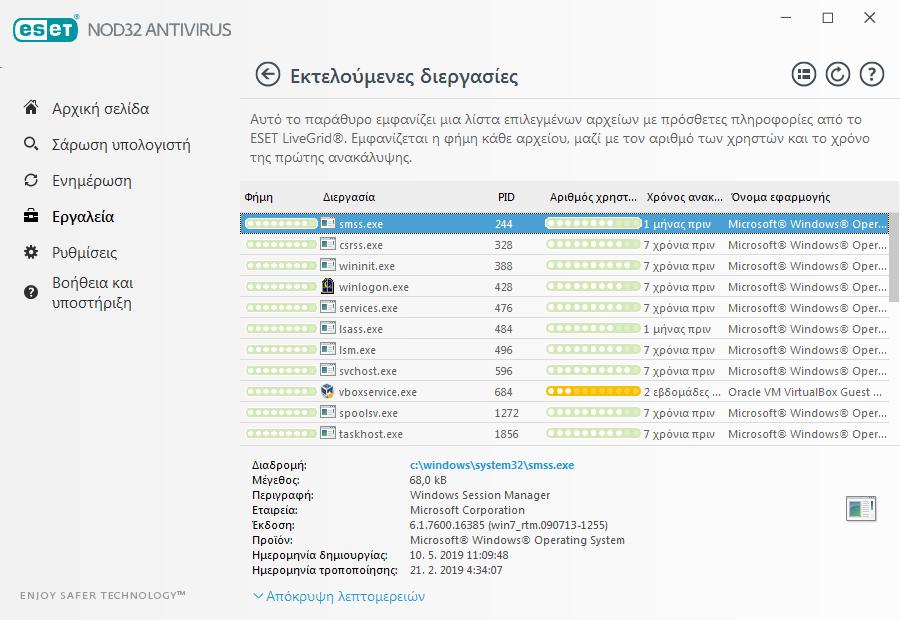This screenshot has width=900, height=620.
Task: Open help with the question mark icon
Action: pos(871,75)
